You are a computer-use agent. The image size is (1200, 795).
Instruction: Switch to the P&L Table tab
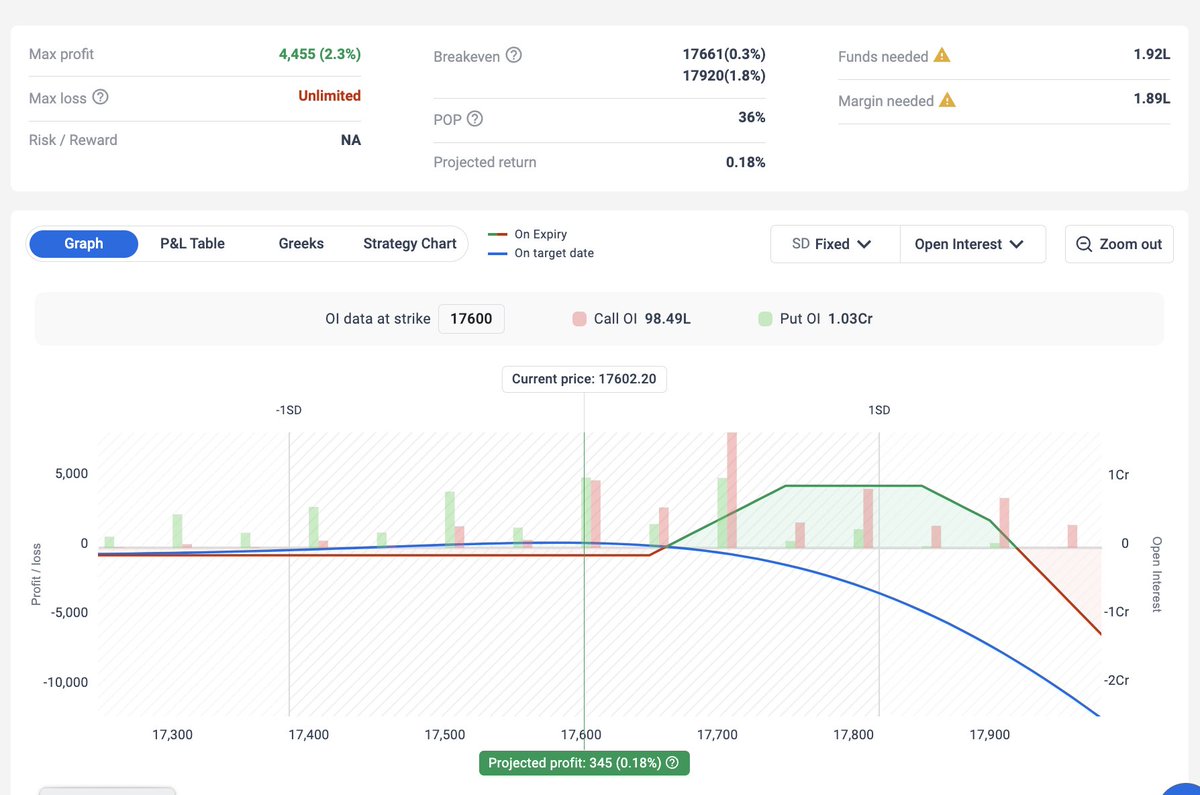coord(193,243)
